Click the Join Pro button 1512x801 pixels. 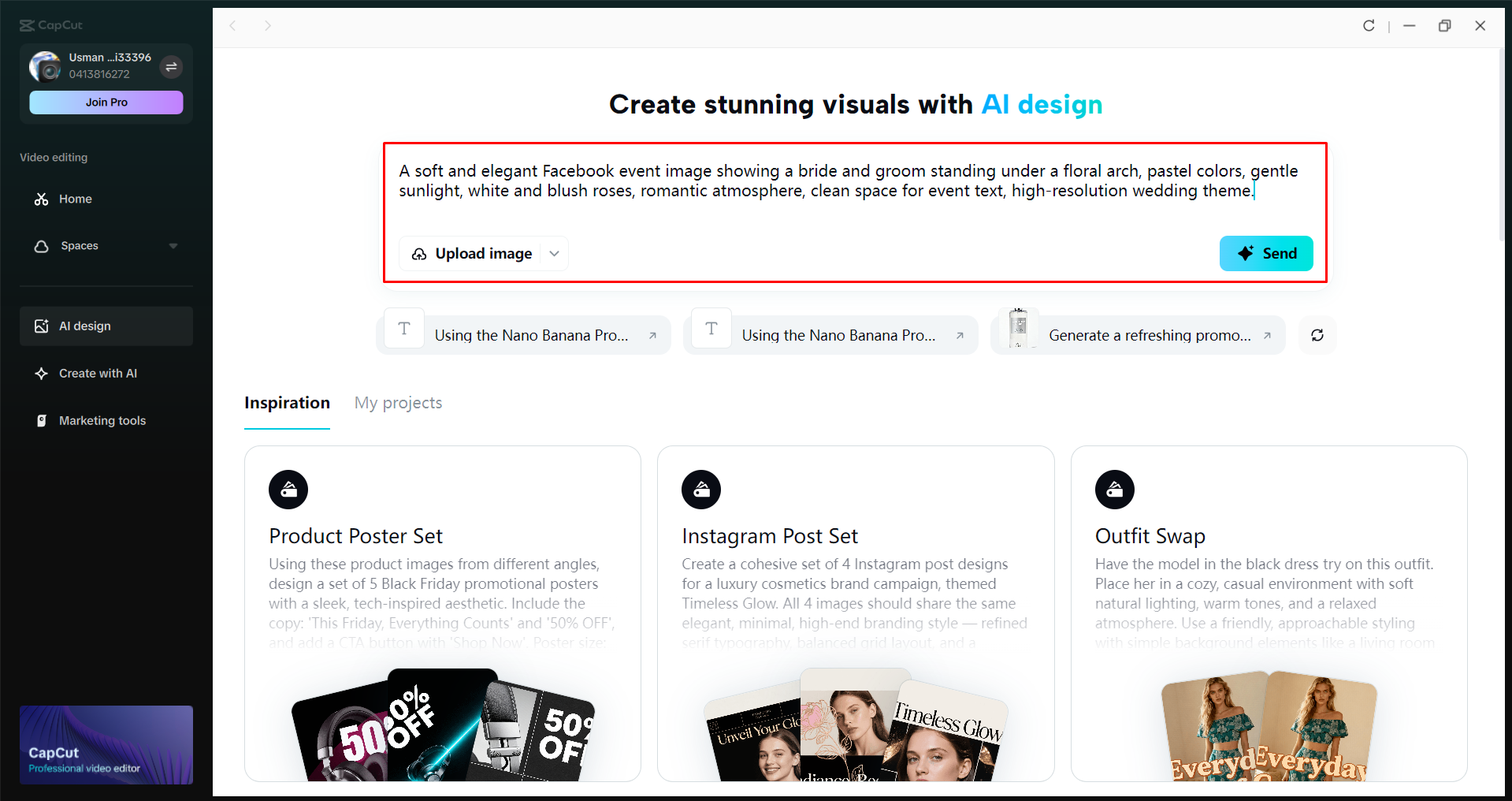[106, 102]
